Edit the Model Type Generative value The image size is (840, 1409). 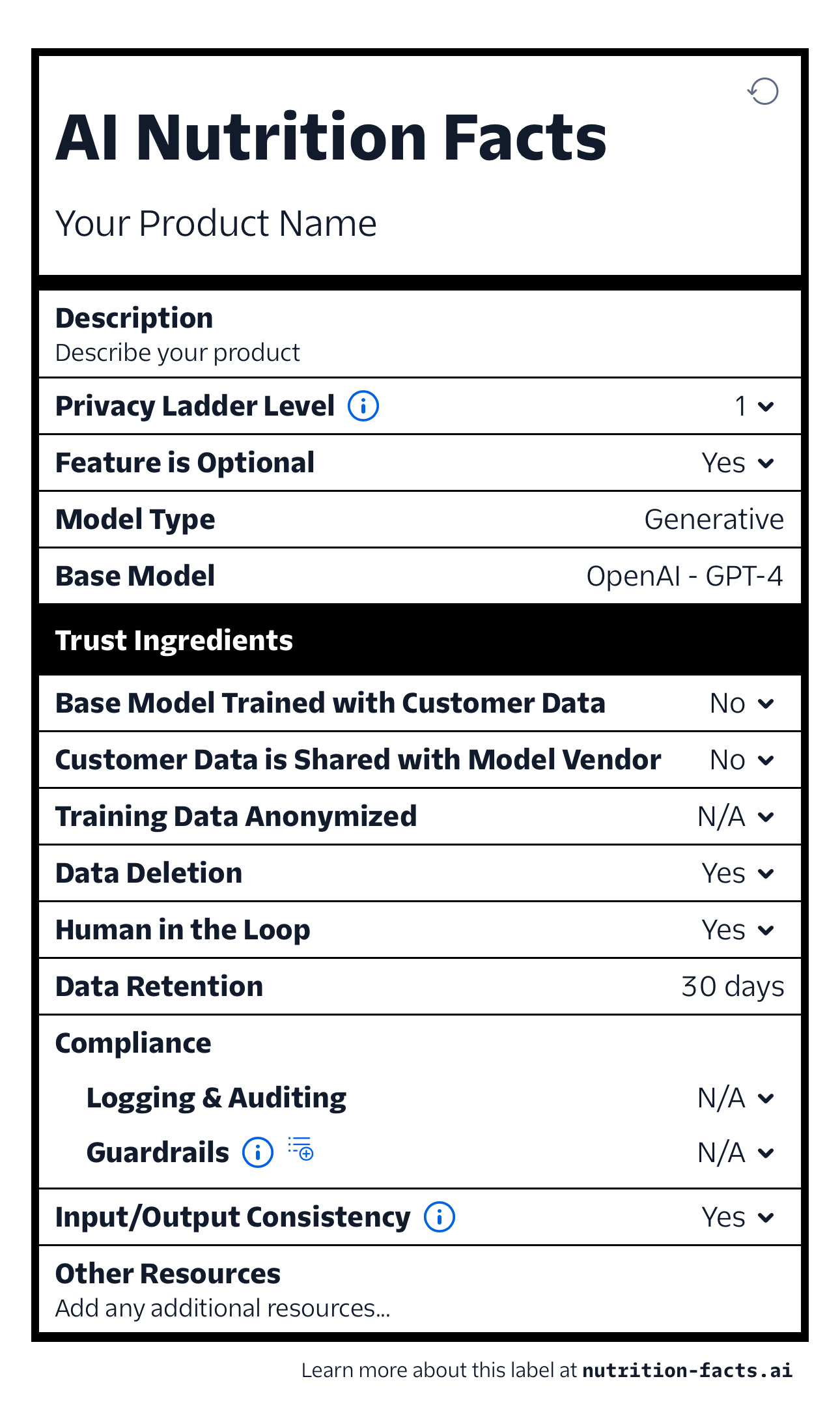[714, 519]
